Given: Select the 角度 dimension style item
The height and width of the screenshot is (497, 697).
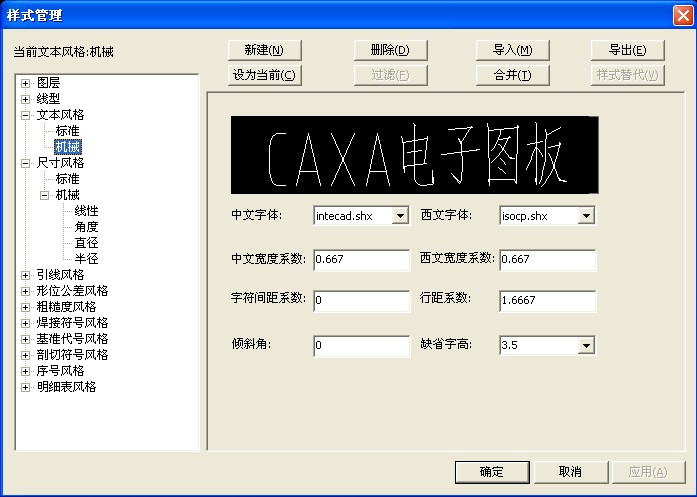Looking at the screenshot, I should pos(87,227).
